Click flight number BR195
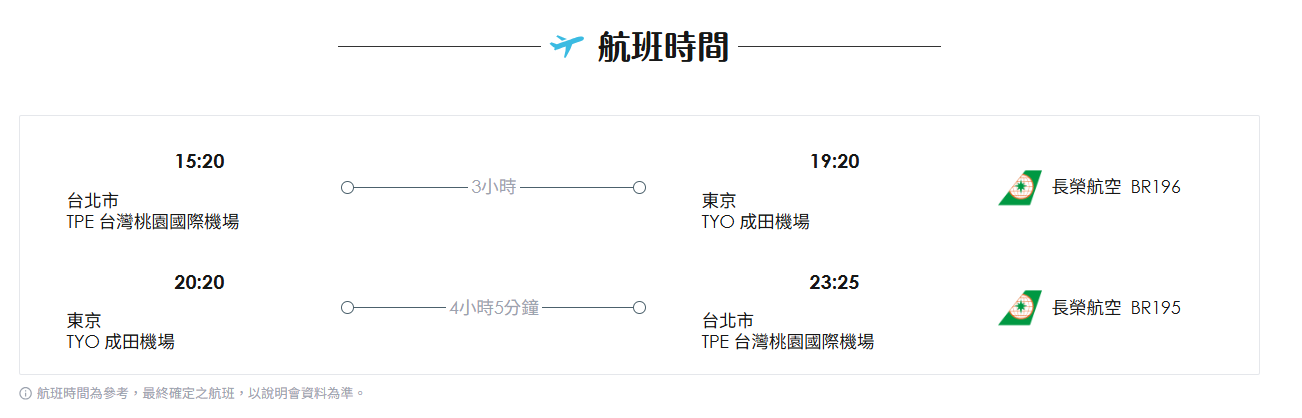The width and height of the screenshot is (1302, 418). click(x=1155, y=308)
